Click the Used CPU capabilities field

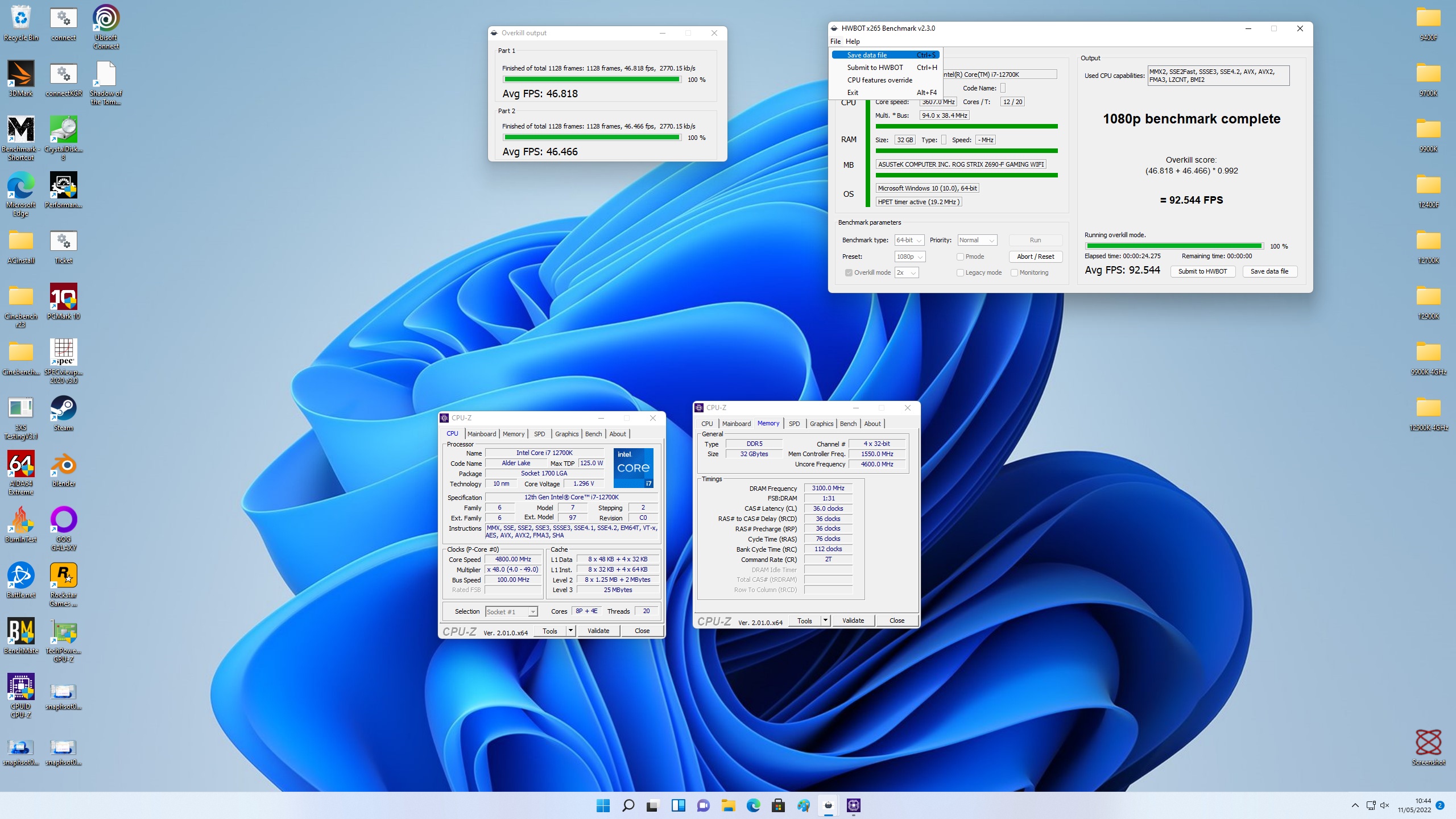click(1218, 76)
